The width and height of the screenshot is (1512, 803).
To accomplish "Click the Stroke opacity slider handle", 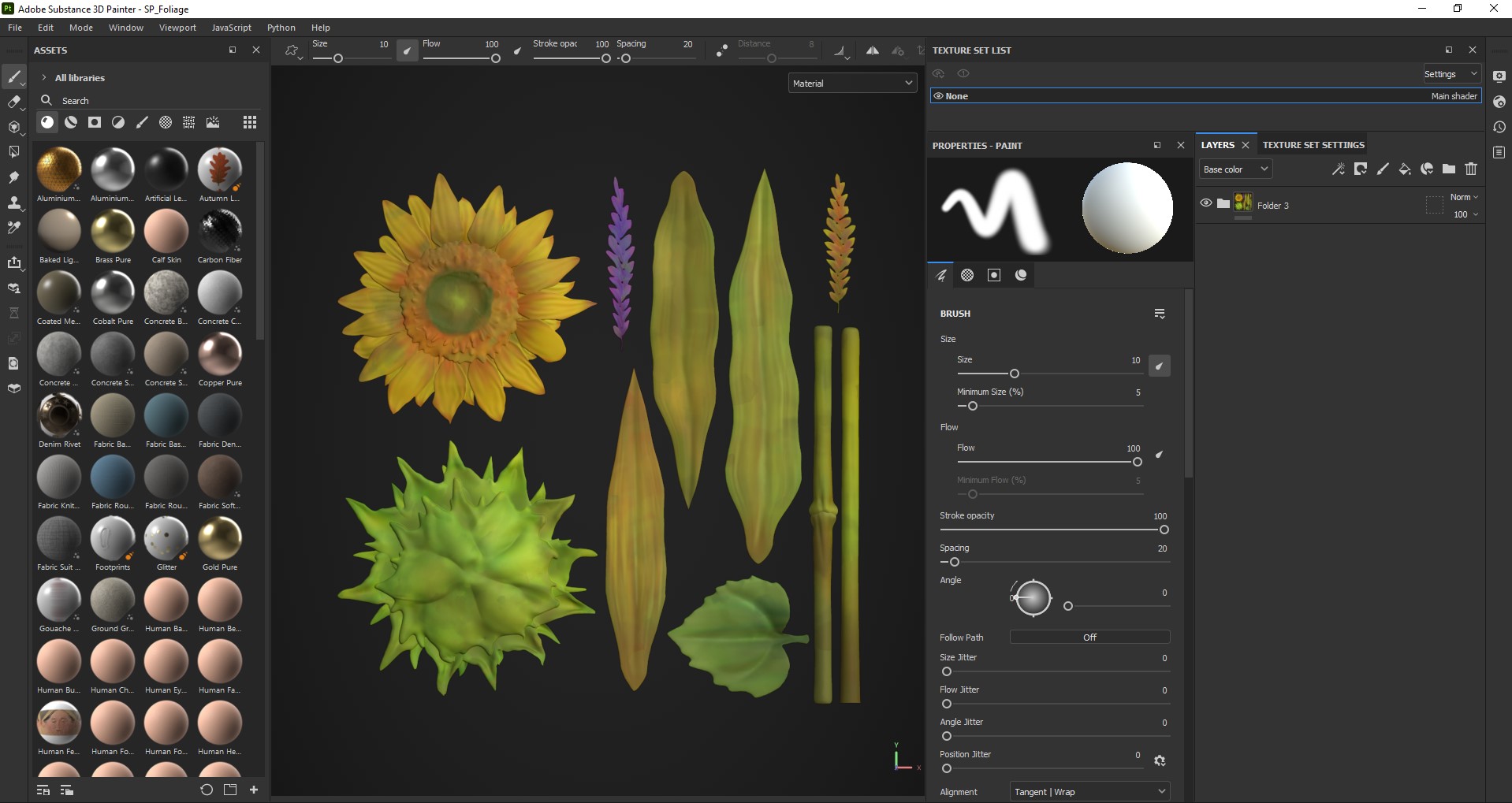I will point(1164,530).
